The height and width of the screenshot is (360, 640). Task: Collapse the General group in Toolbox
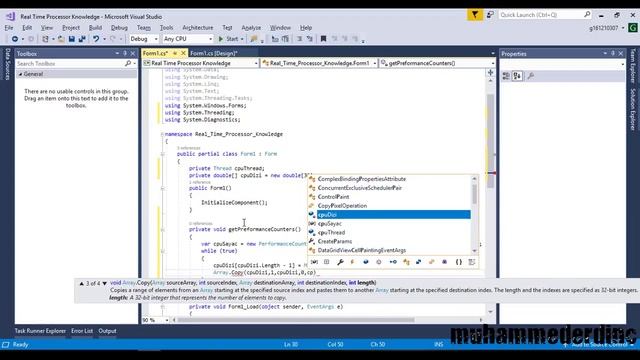pos(20,74)
